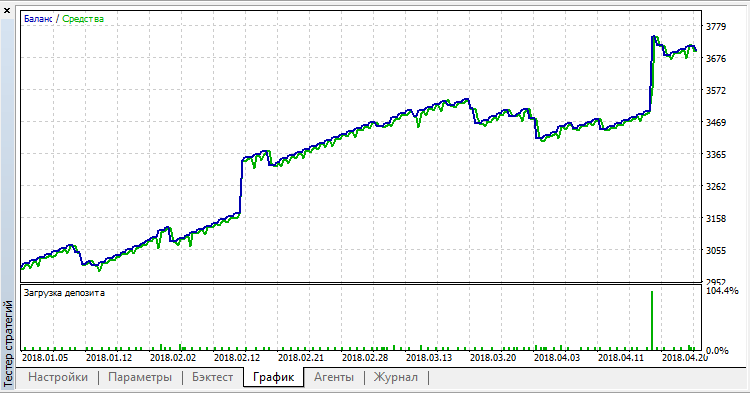Click the 2018.02.21 date label
The height and width of the screenshot is (394, 750).
click(x=301, y=358)
